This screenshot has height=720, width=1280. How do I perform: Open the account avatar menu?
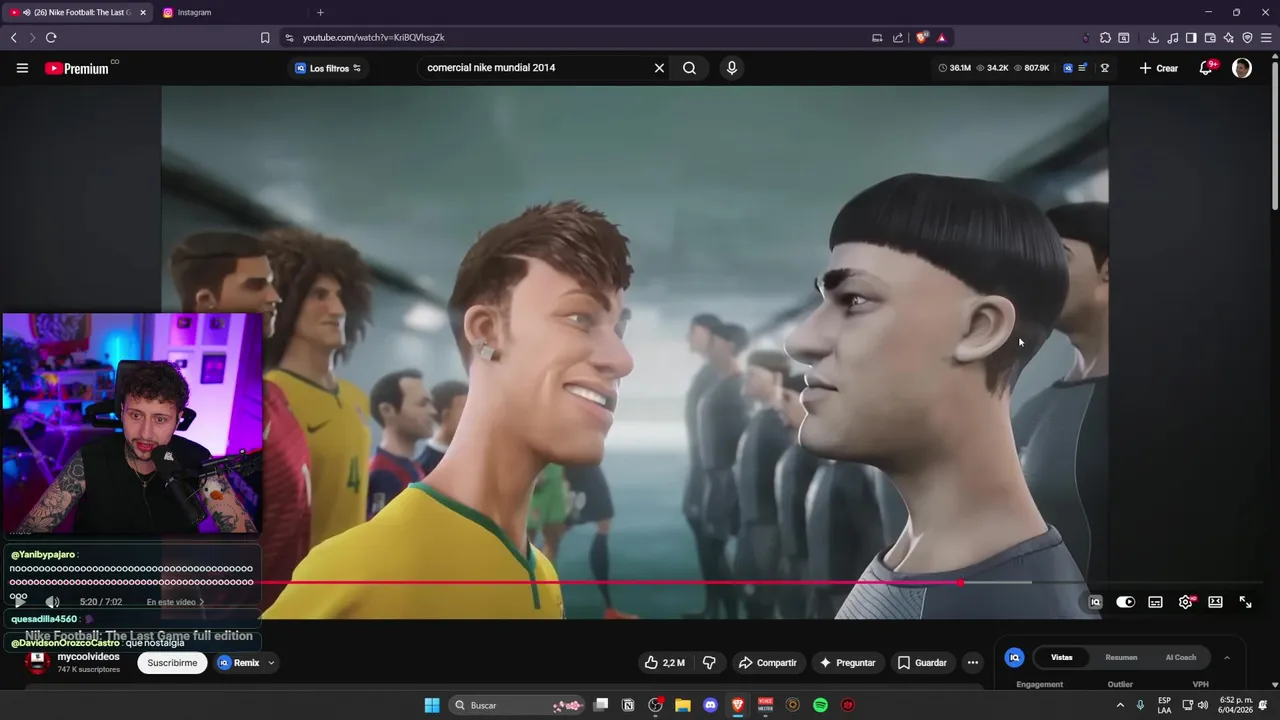tap(1242, 68)
